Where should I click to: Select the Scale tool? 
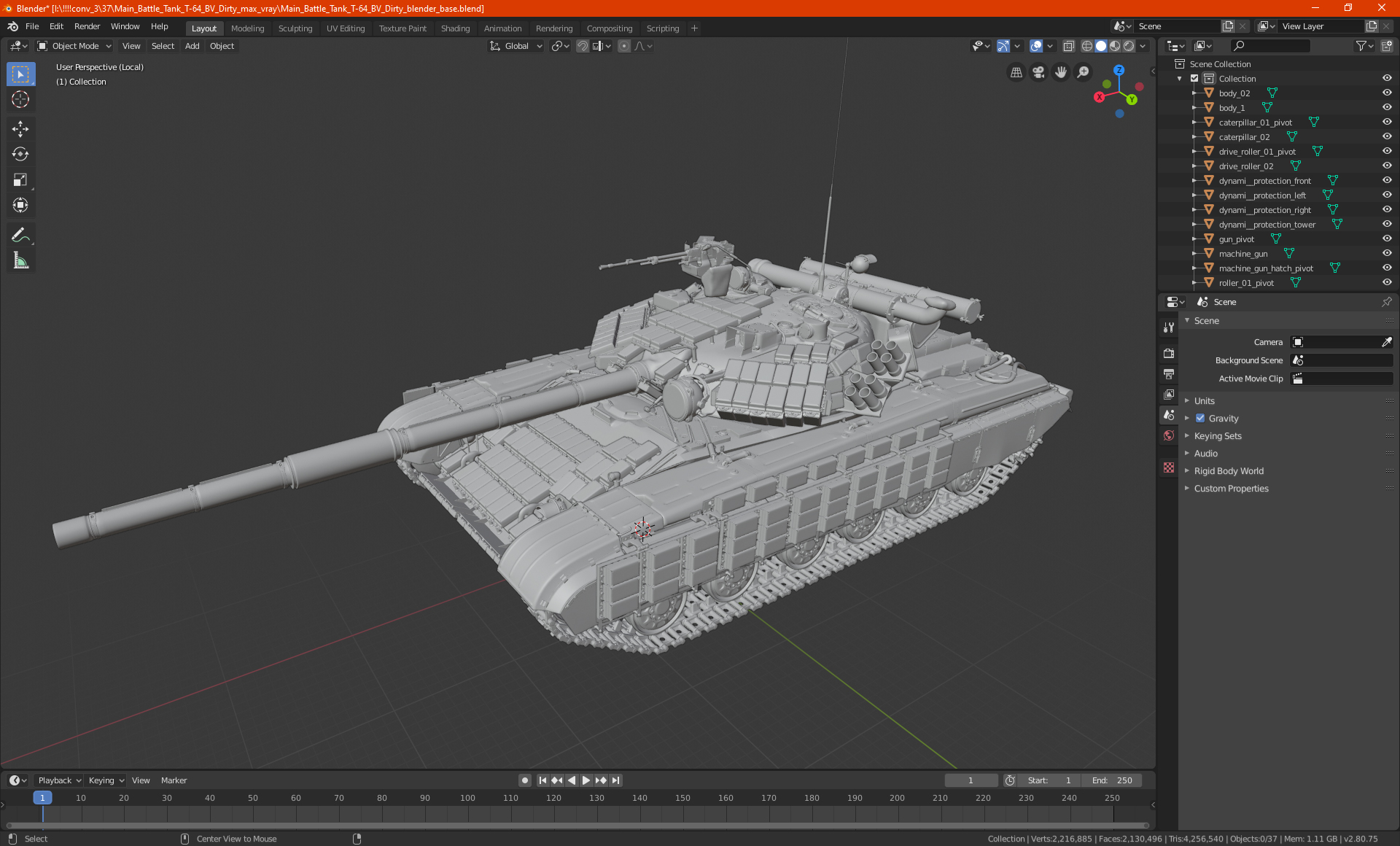pos(20,179)
